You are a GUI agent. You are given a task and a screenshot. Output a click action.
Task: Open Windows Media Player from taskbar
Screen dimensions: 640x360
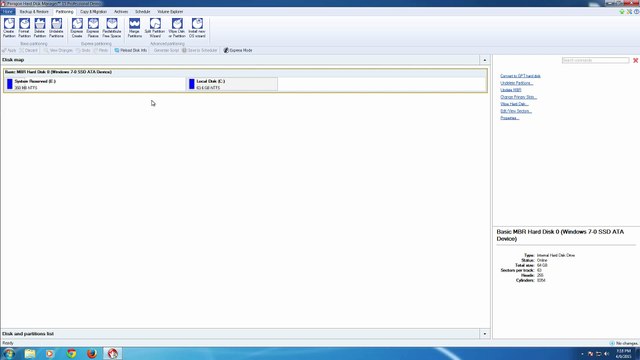point(50,353)
